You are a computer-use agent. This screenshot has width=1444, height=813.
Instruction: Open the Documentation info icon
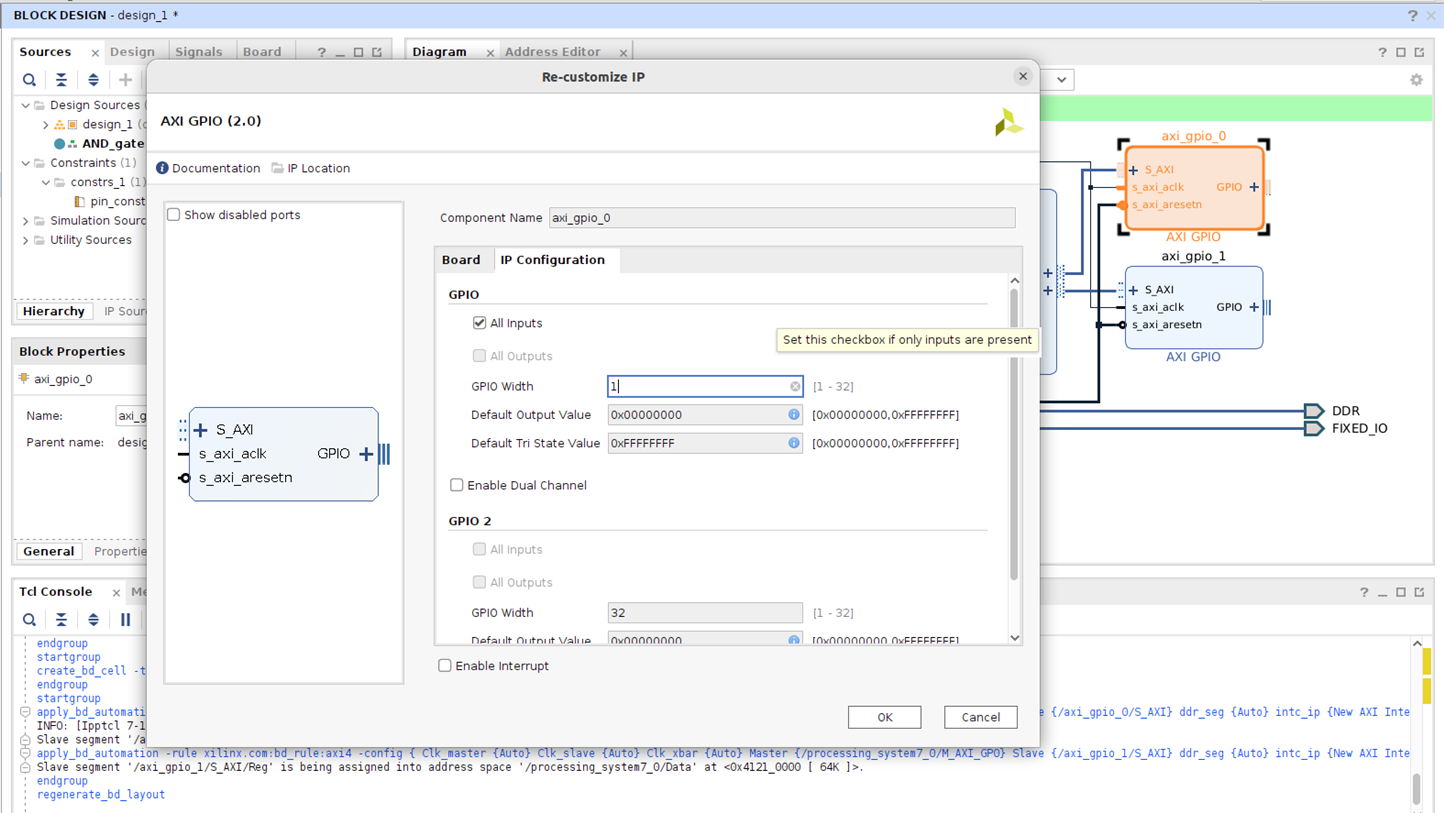pyautogui.click(x=162, y=168)
